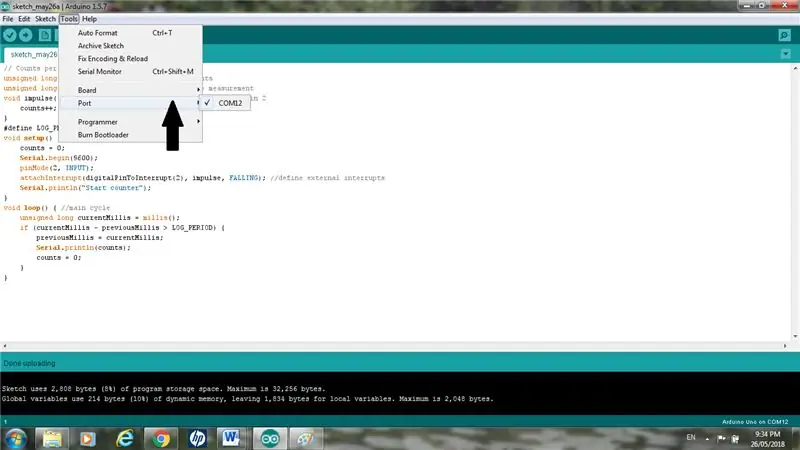
Task: Click 'previousMillis = currentMillis;' line
Action: pos(99,238)
